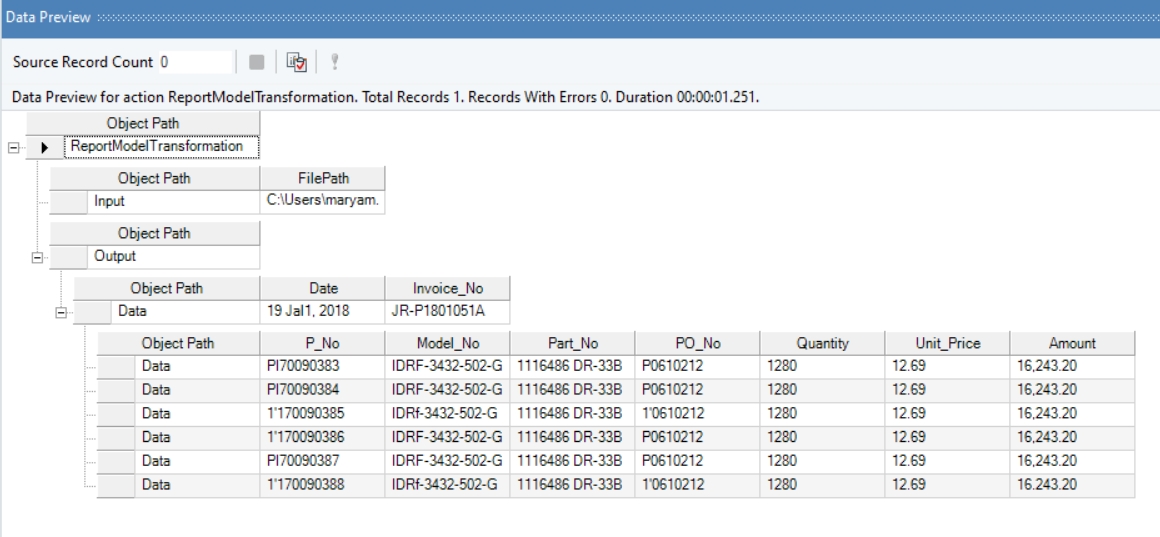Click the Quantity column header
This screenshot has width=1160, height=537.
click(822, 343)
